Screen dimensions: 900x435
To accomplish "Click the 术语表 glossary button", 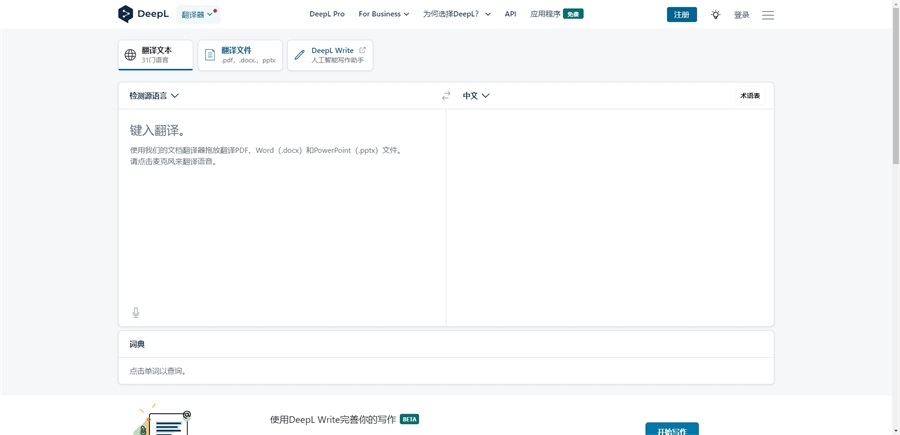I will pyautogui.click(x=750, y=96).
